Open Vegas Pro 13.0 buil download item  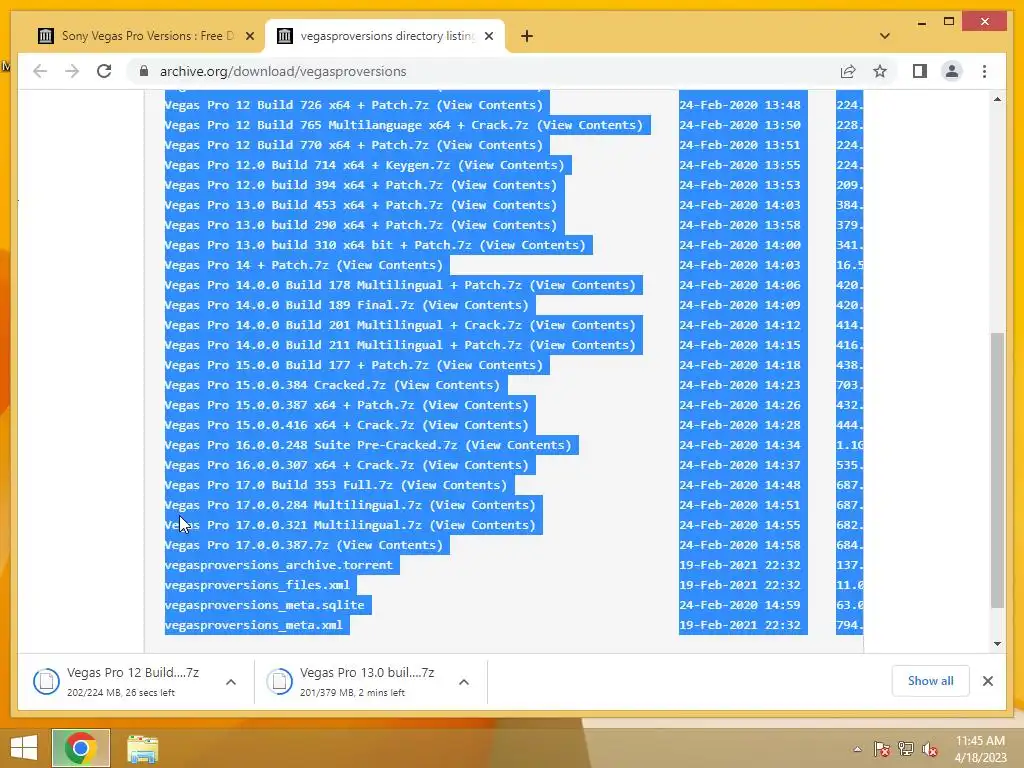coord(359,681)
